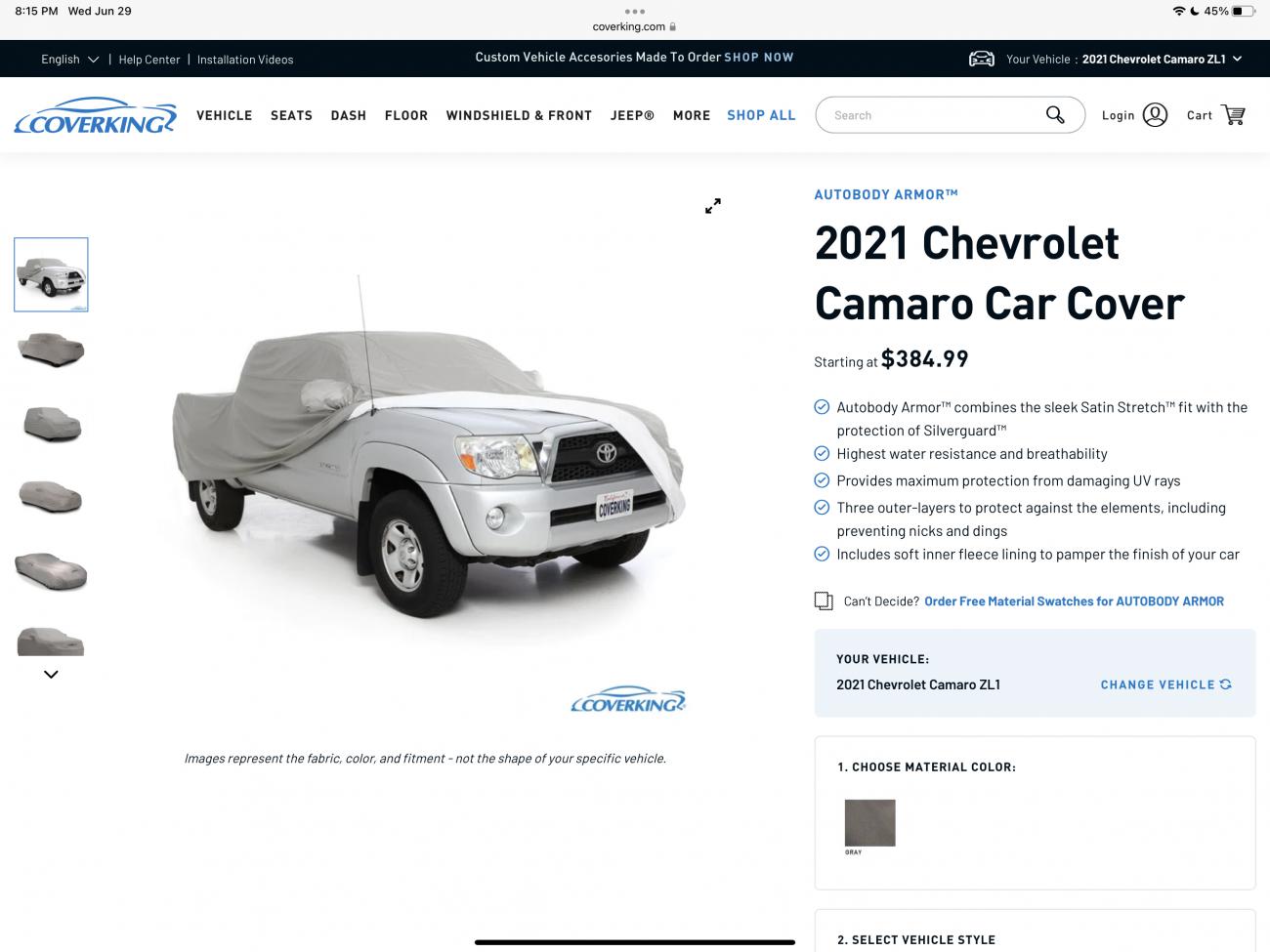This screenshot has width=1270, height=952.
Task: Click the material swatches icon
Action: pyautogui.click(x=824, y=600)
